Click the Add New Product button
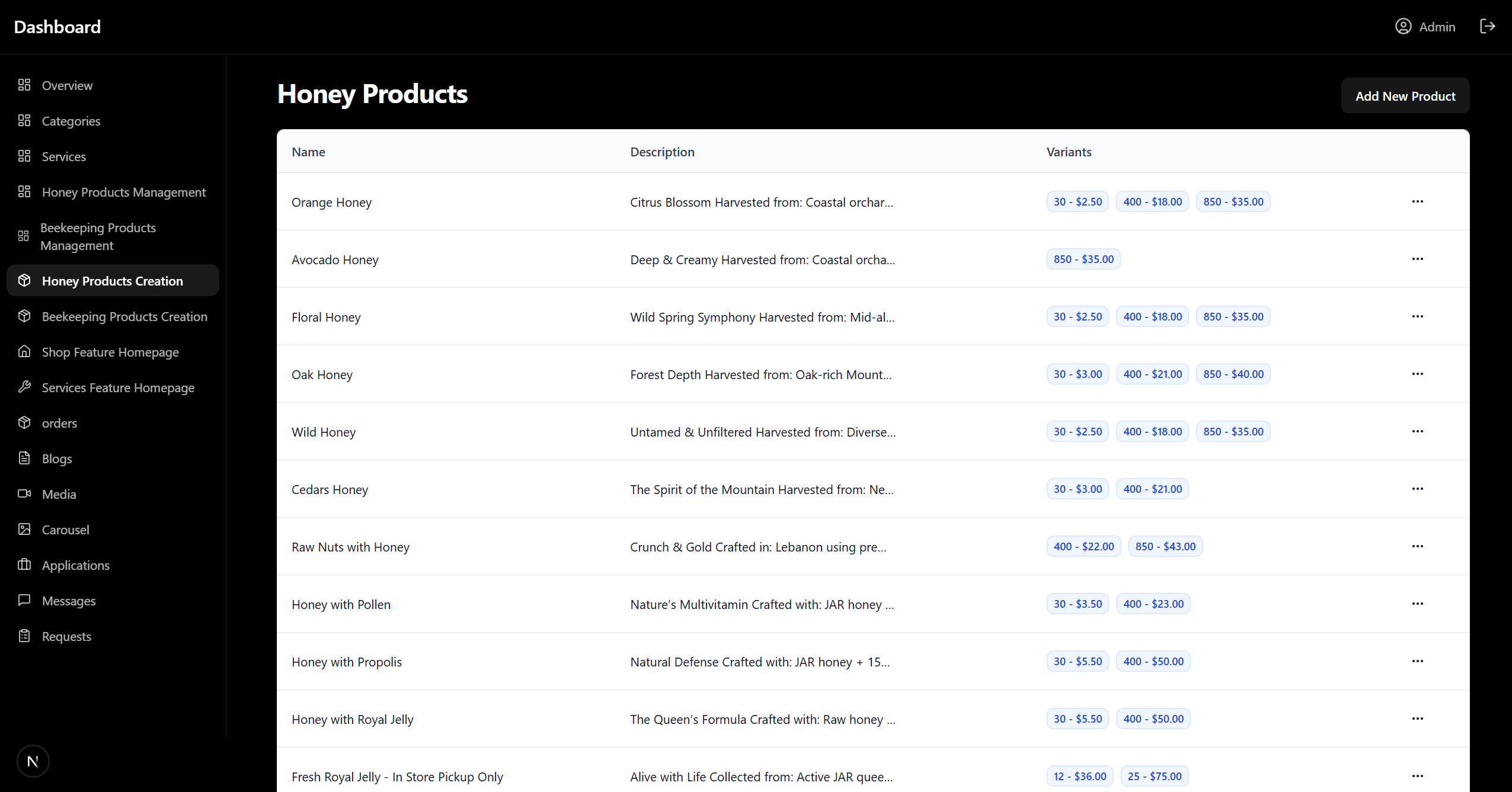1512x792 pixels. pos(1404,95)
